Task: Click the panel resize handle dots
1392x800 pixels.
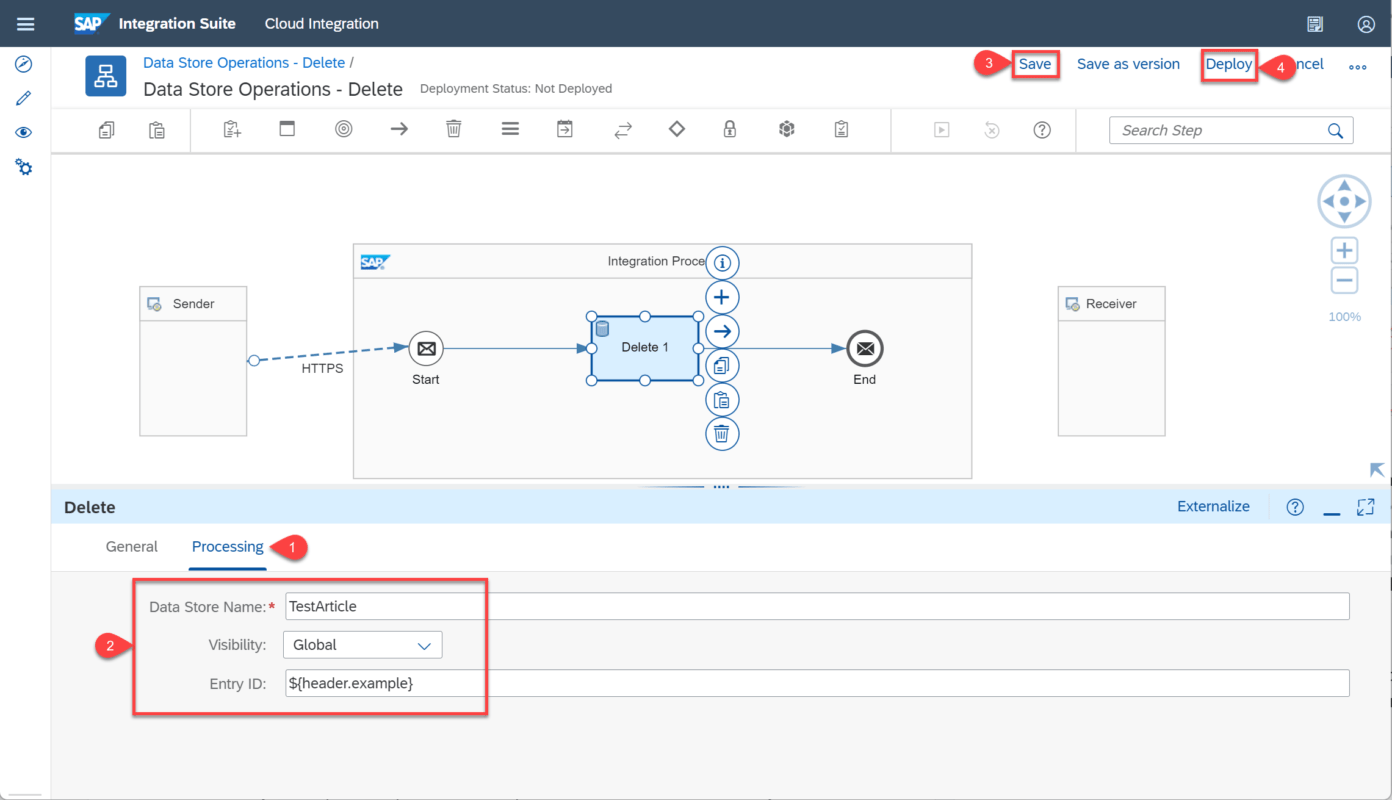Action: pos(721,487)
